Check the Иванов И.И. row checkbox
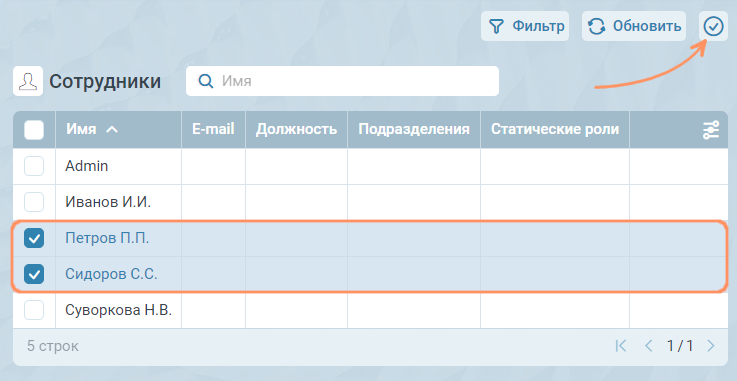The image size is (737, 381). click(x=34, y=202)
